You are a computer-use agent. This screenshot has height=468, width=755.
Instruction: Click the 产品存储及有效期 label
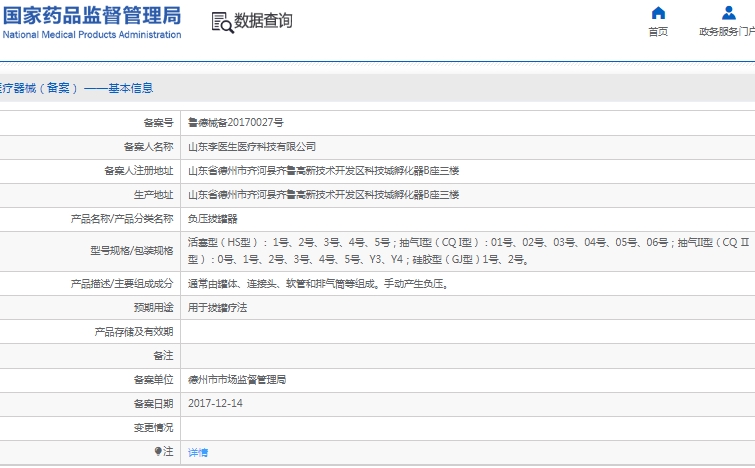click(x=134, y=332)
